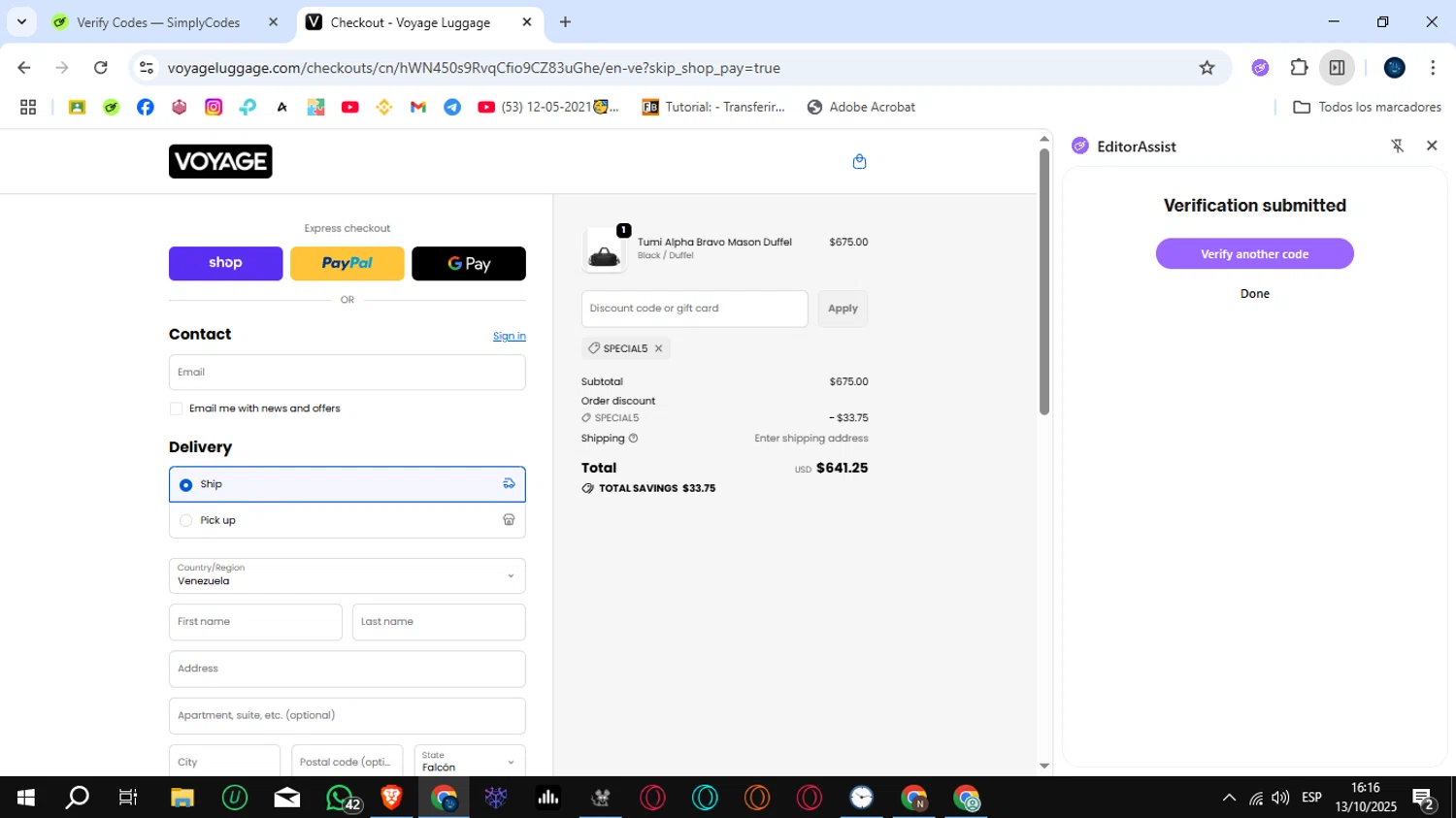Open the shopping bag cart icon
The image size is (1456, 818).
coord(859,161)
